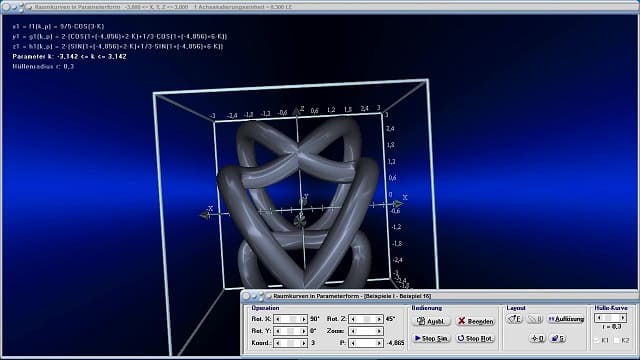Click the Rot. X value '90°'
640x360 pixels.
coord(315,319)
